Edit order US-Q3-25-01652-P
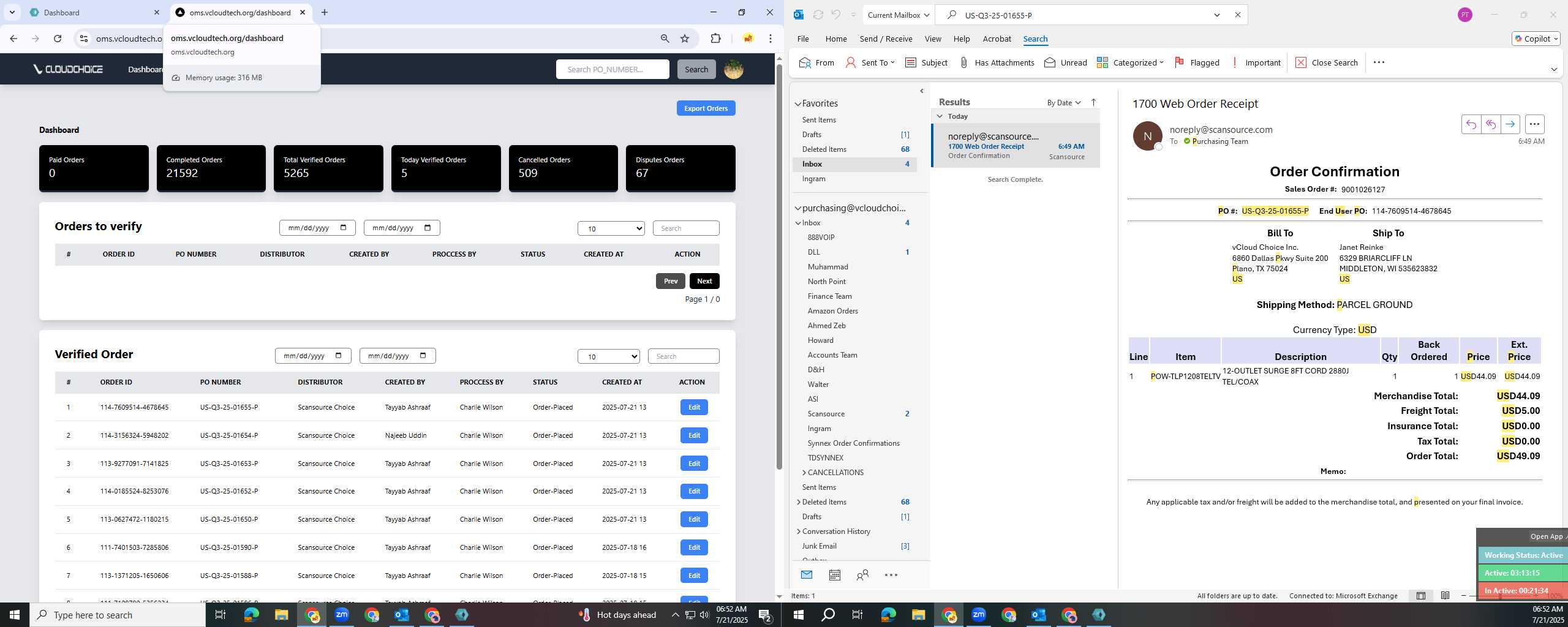This screenshot has width=1568, height=627. coord(694,491)
